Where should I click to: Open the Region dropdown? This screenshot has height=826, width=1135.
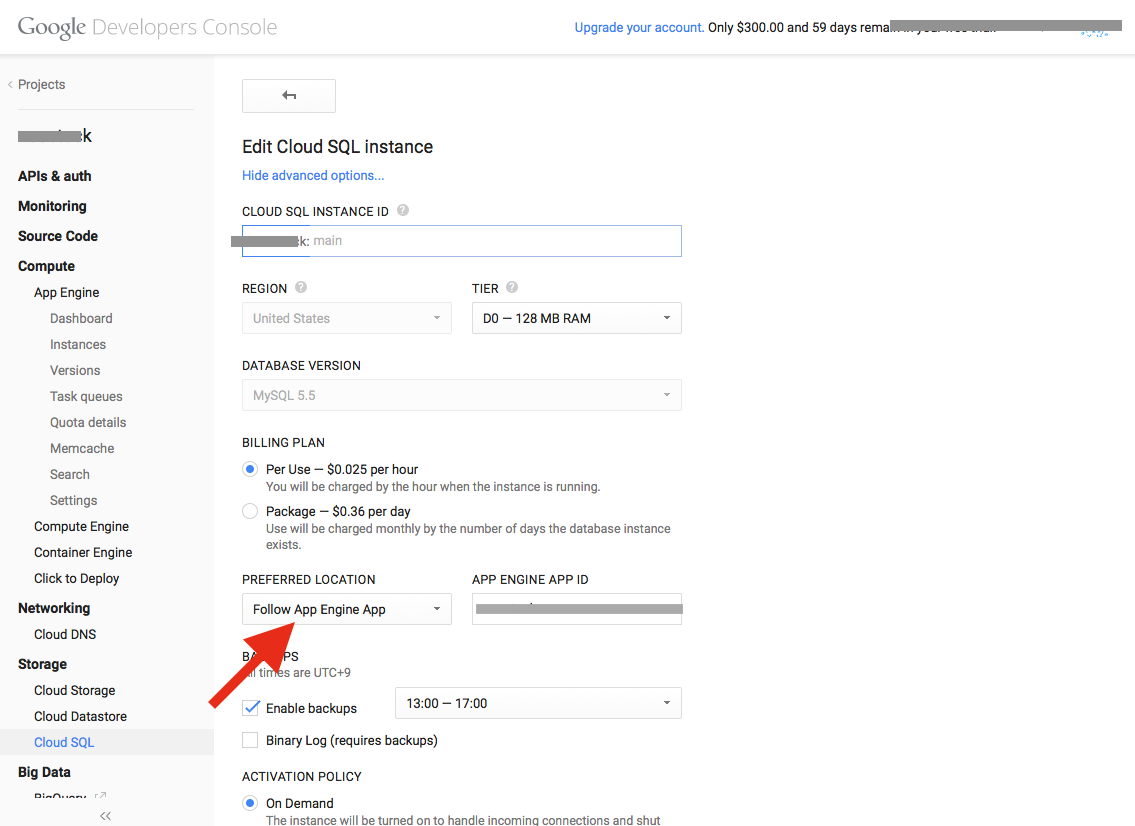[x=347, y=319]
